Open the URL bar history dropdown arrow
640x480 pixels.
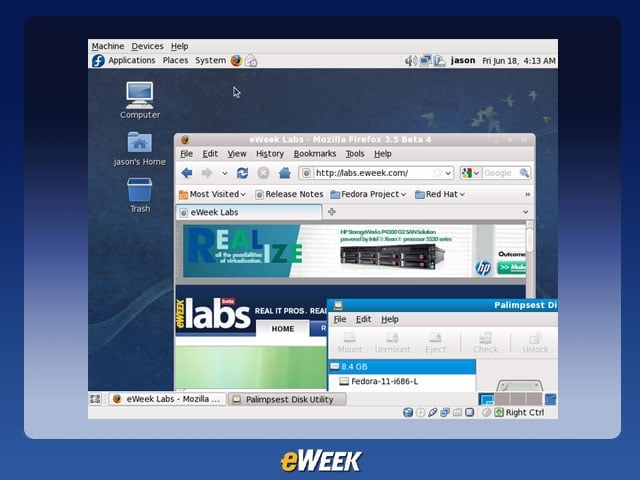pyautogui.click(x=448, y=173)
